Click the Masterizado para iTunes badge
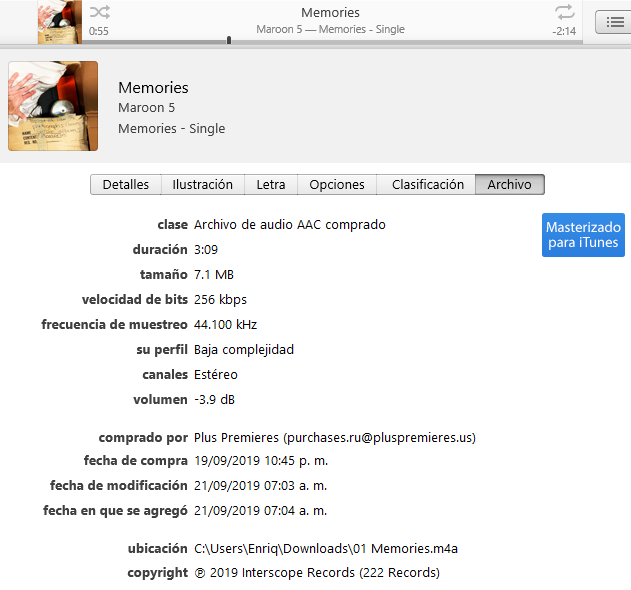631x590 pixels. click(583, 235)
